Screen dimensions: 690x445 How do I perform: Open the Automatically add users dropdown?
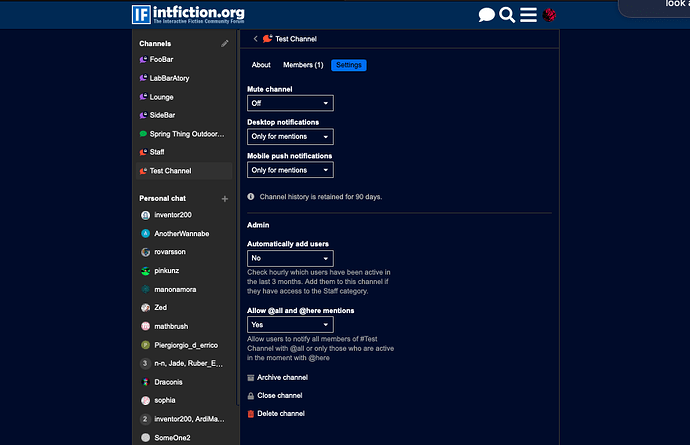click(x=290, y=258)
